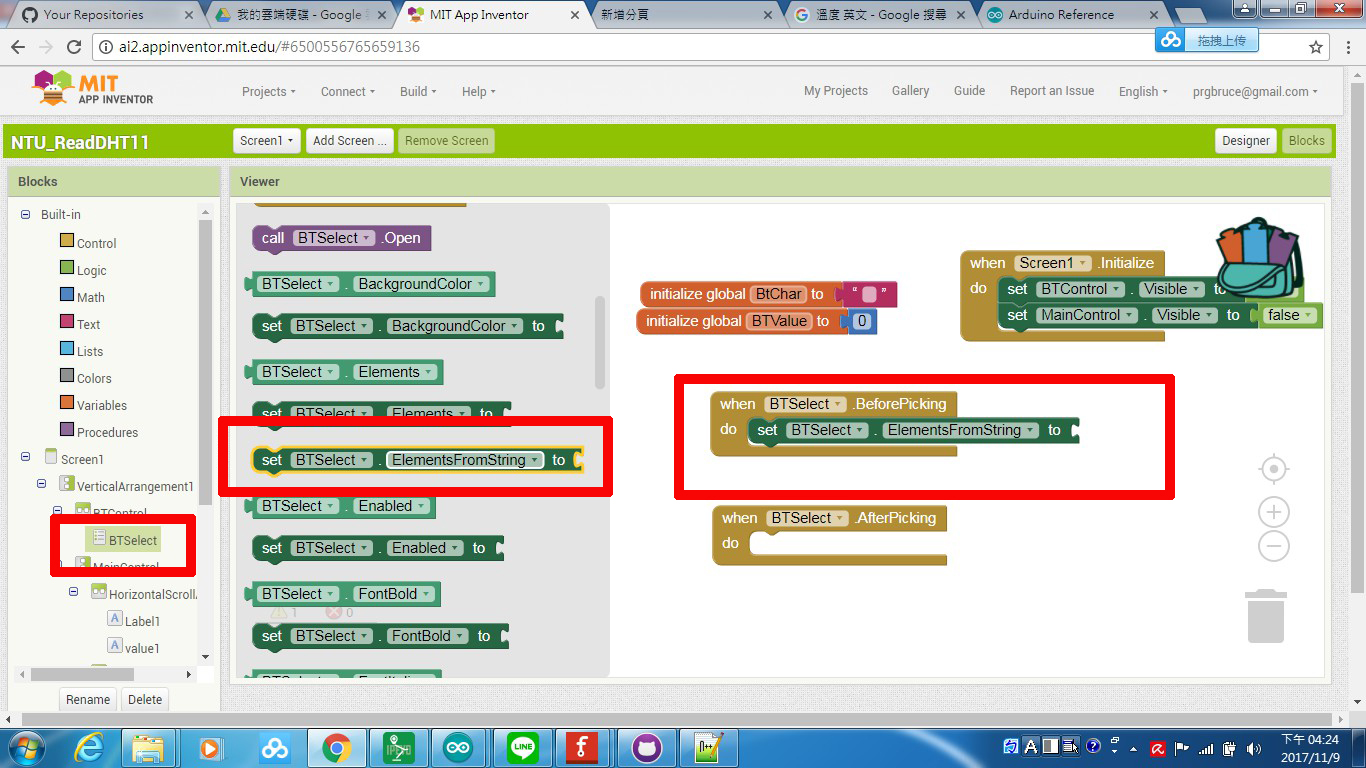The image size is (1366, 768).
Task: Zoom in with plus circle icon
Action: [x=1273, y=512]
